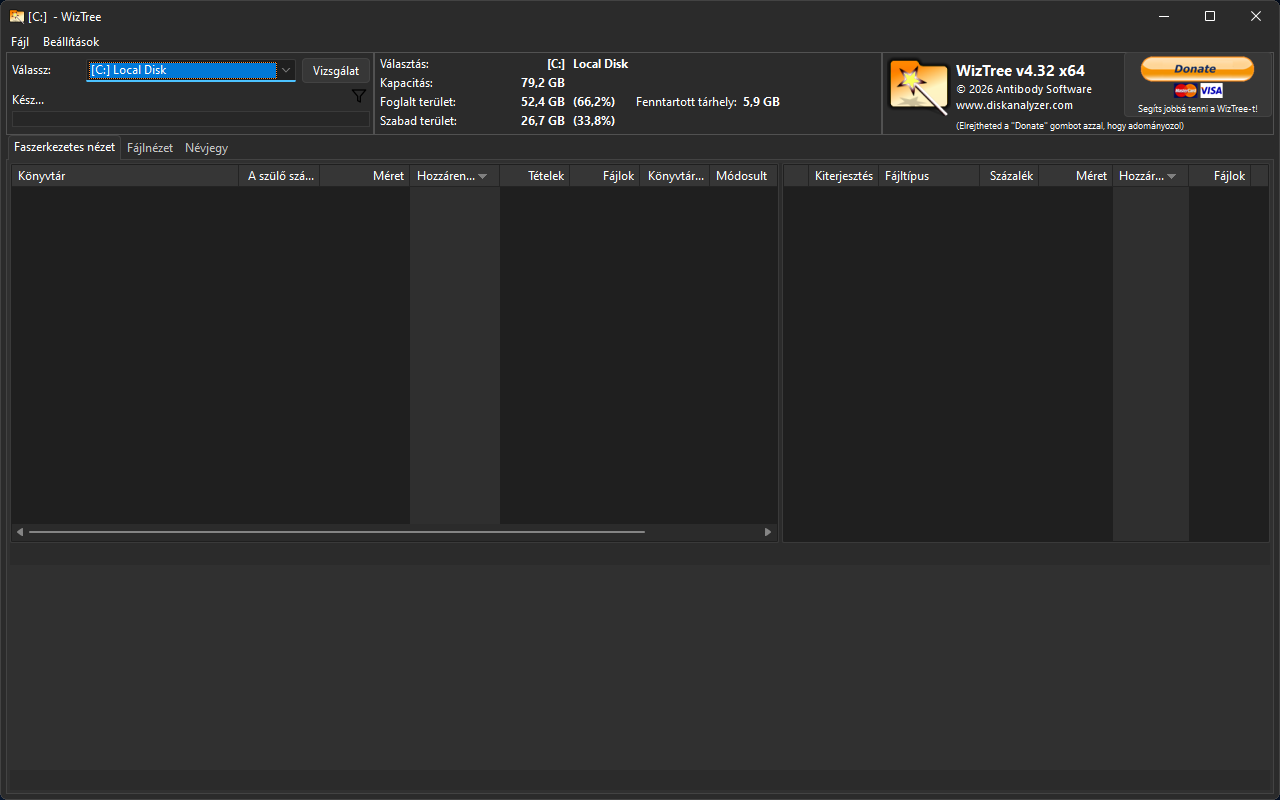Click the 'WizTree v4.32 x64' version text

pyautogui.click(x=1020, y=71)
